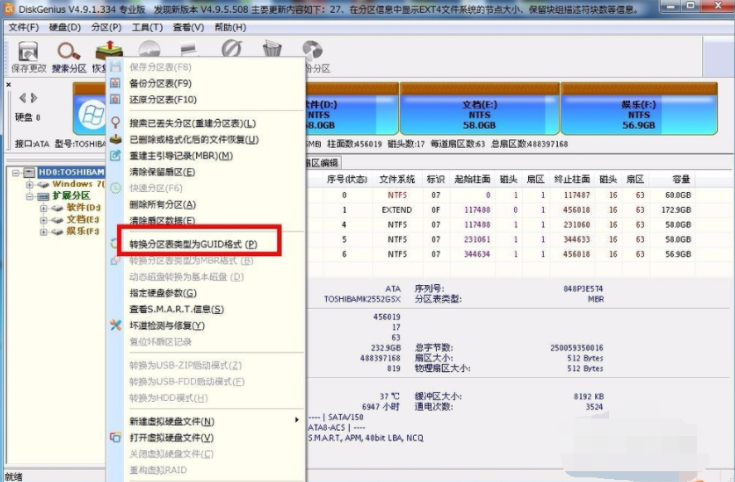The width and height of the screenshot is (735, 482).
Task: Click the Delete Partition trash toolbar icon
Action: click(272, 48)
